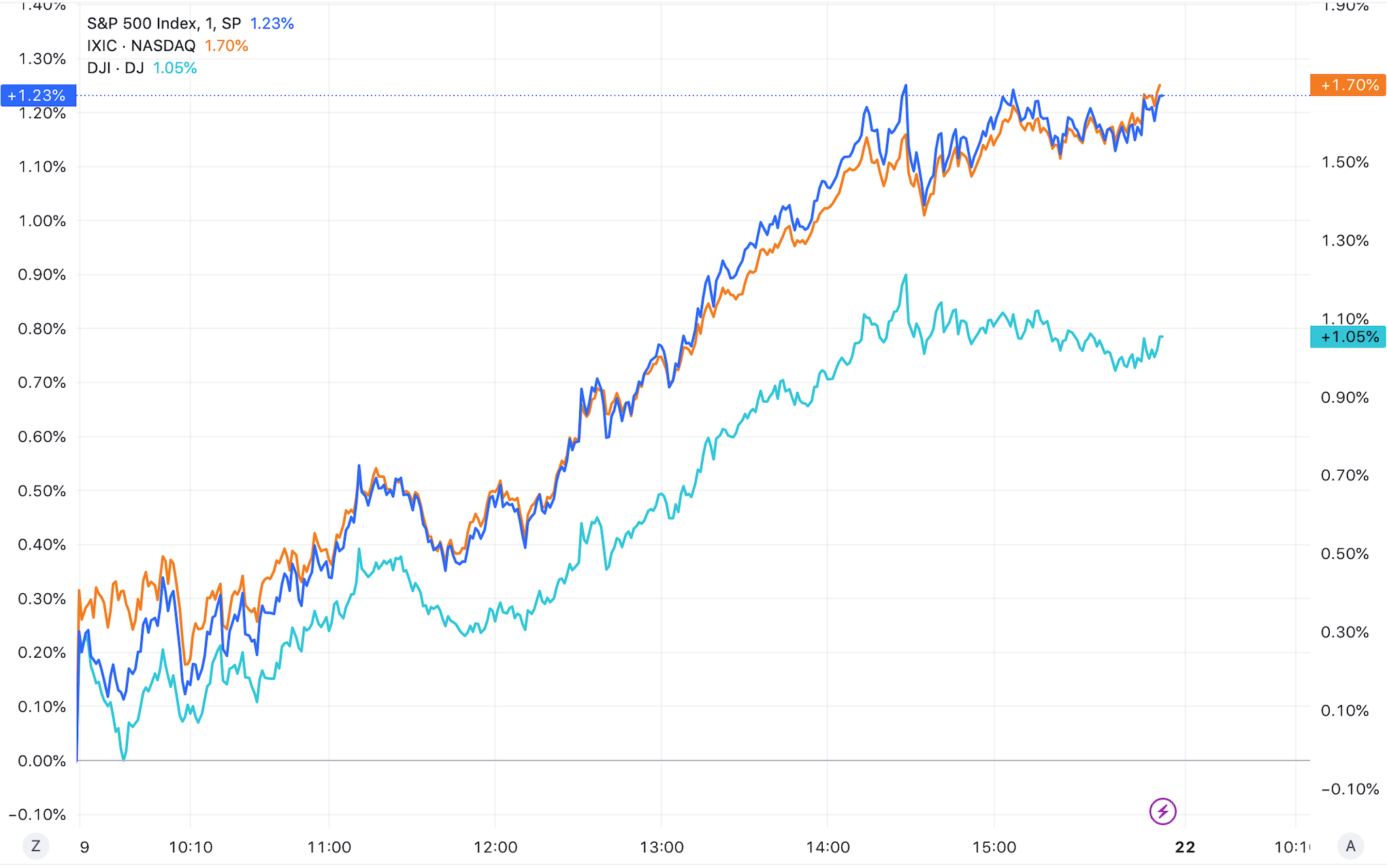Screen dimensions: 1387x868
Task: Click the orange 1.70% legend value
Action: pyautogui.click(x=227, y=46)
